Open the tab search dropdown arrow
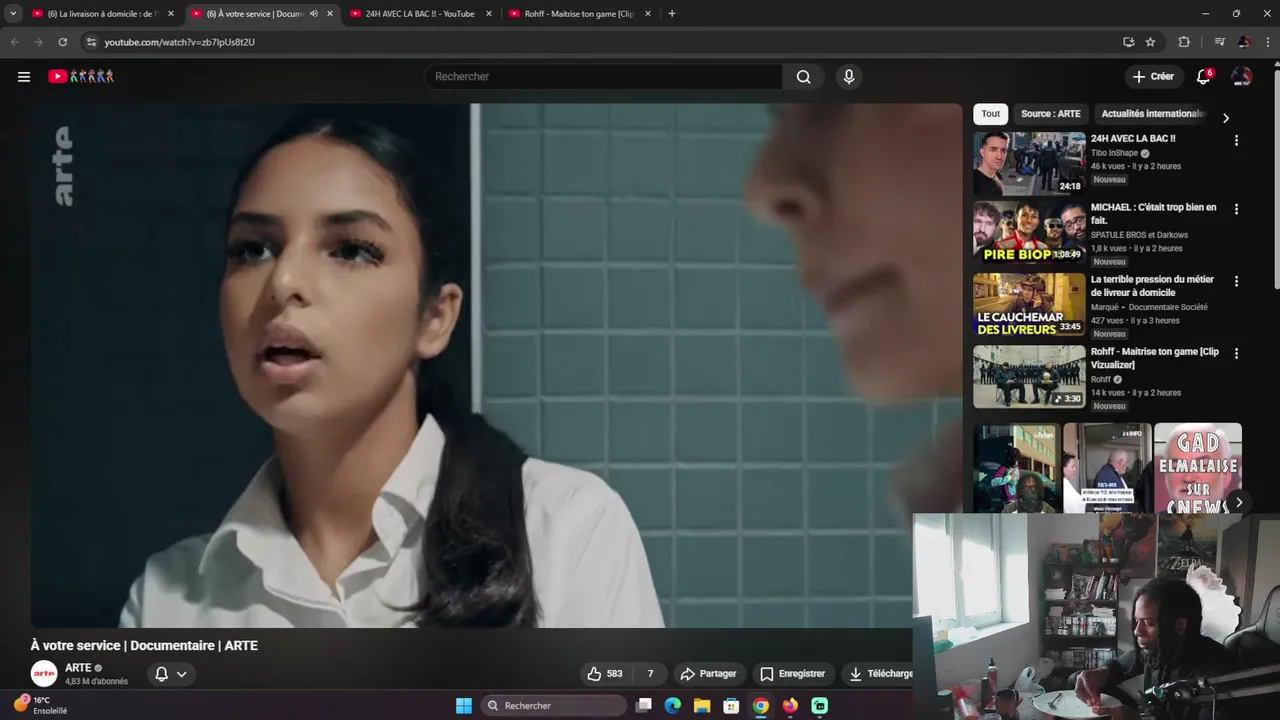Viewport: 1280px width, 720px height. [x=12, y=14]
